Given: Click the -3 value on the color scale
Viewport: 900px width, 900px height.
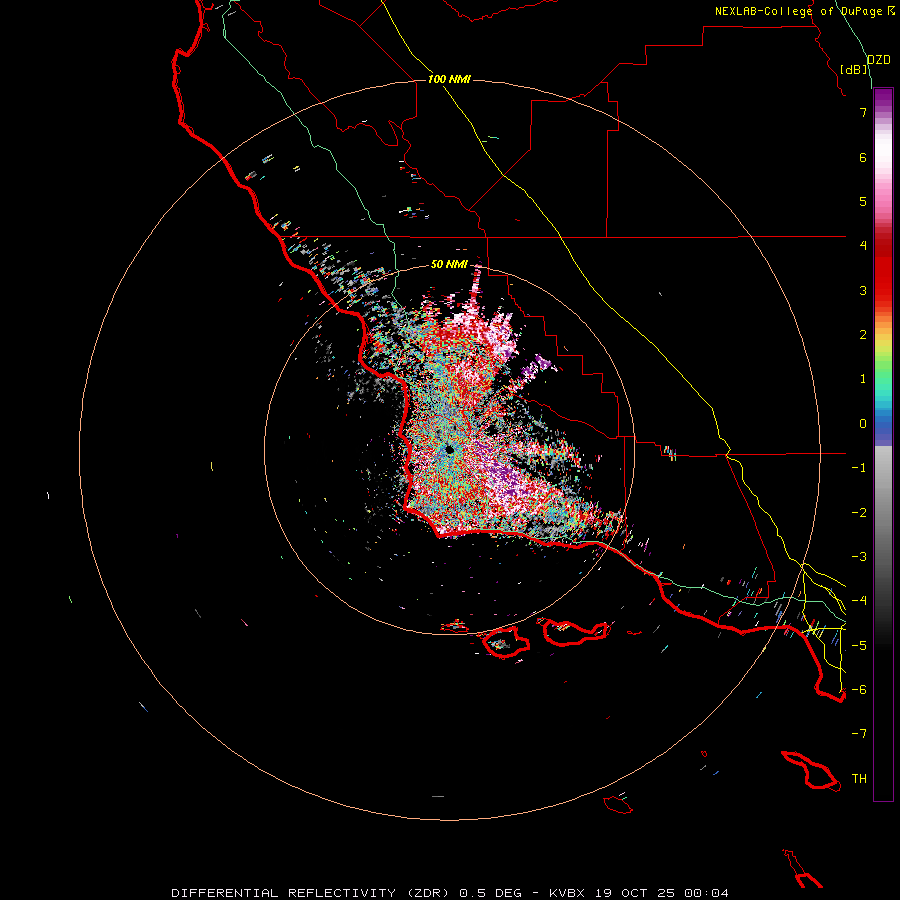Looking at the screenshot, I should click(859, 557).
